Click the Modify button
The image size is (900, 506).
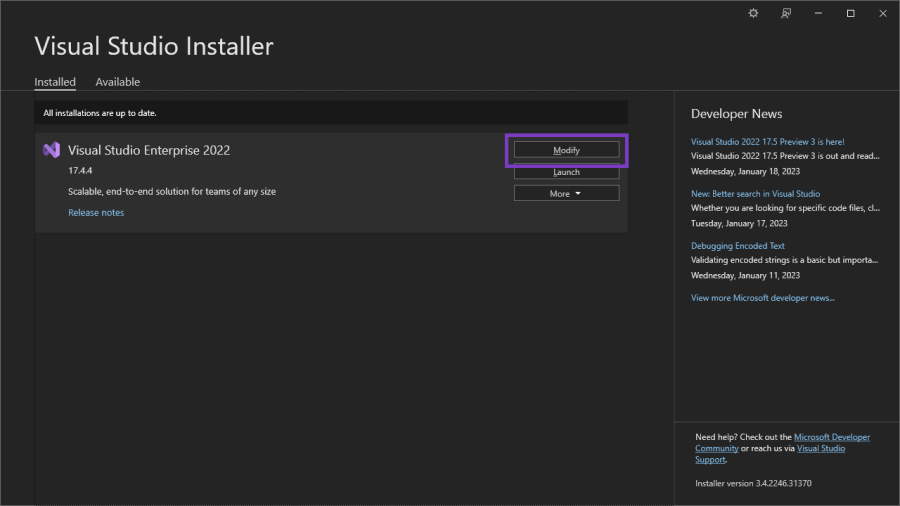pyautogui.click(x=567, y=150)
